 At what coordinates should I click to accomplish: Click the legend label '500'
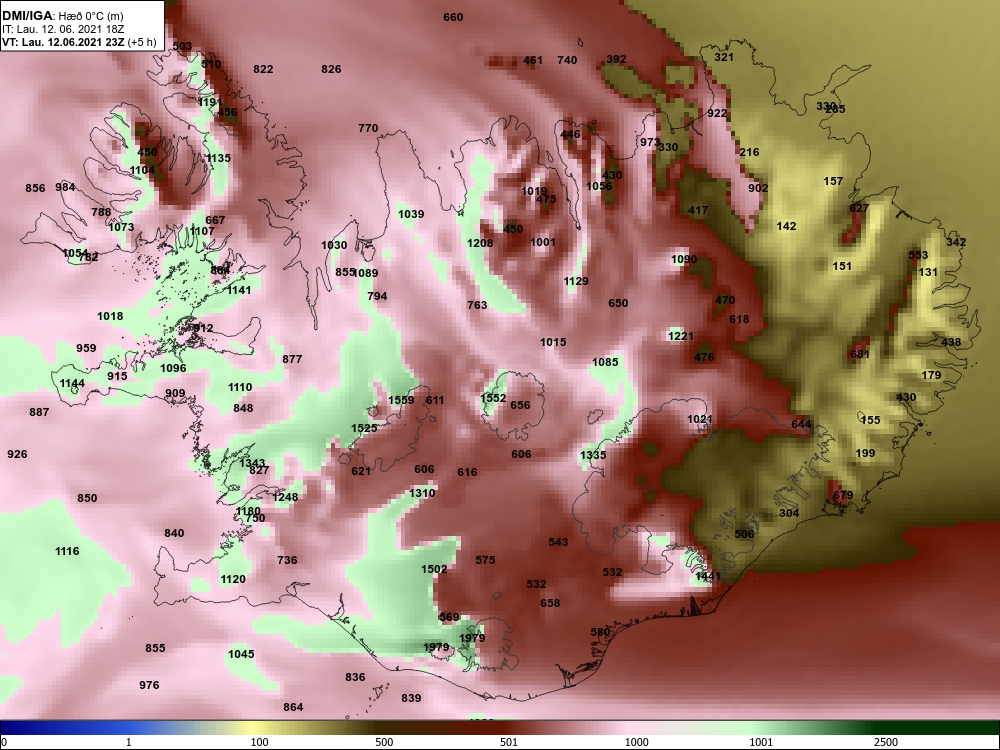(x=384, y=742)
